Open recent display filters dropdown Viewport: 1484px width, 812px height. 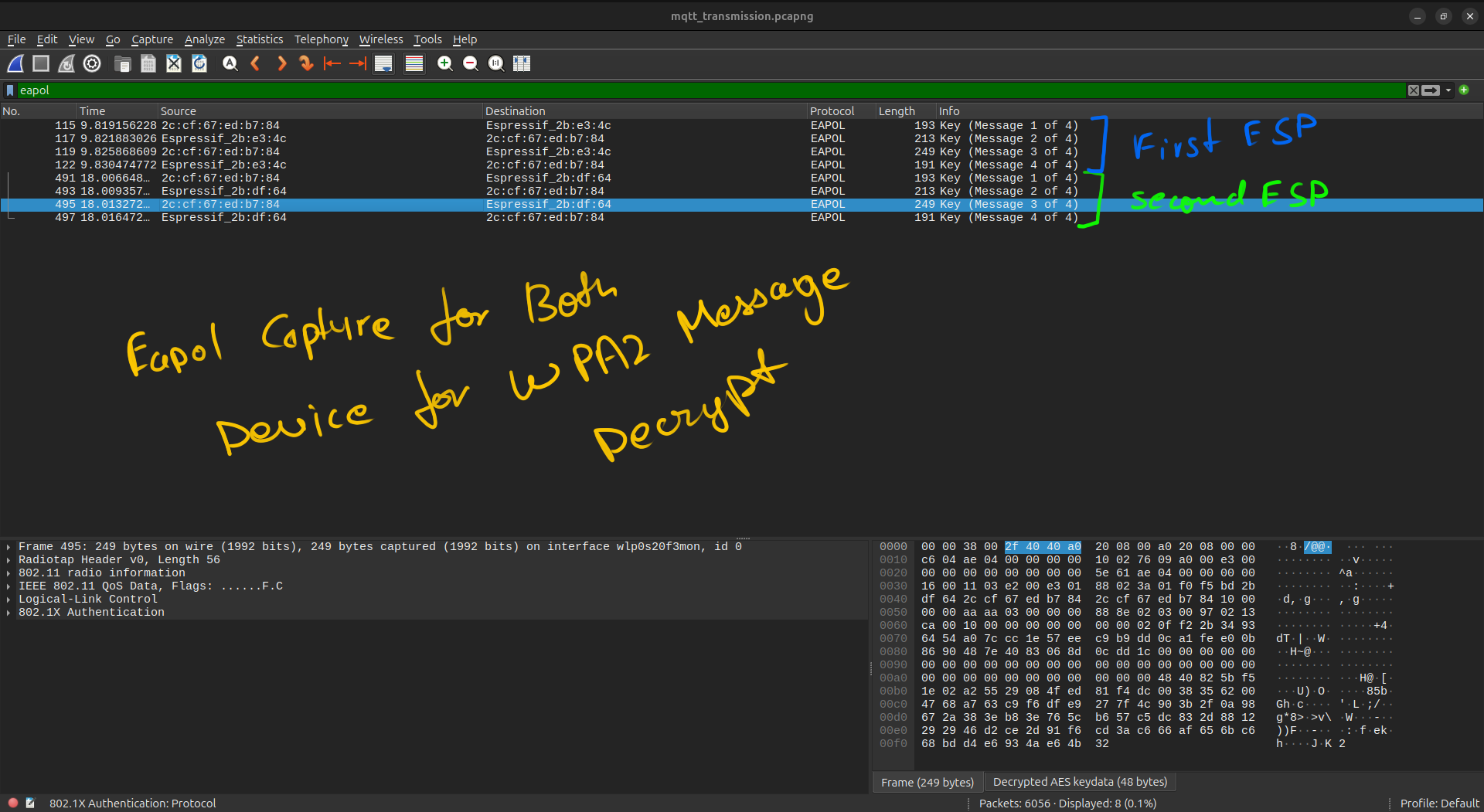pyautogui.click(x=1448, y=90)
